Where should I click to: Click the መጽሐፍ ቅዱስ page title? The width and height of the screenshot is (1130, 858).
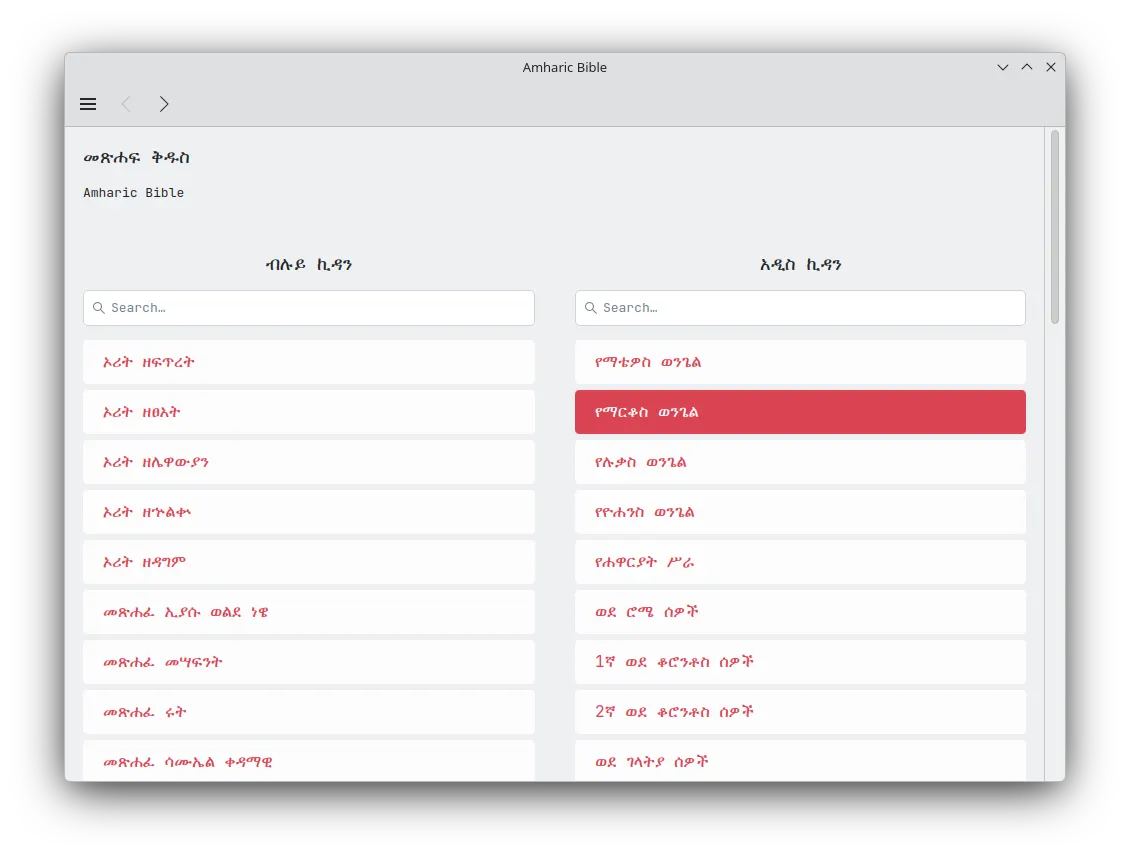click(136, 158)
